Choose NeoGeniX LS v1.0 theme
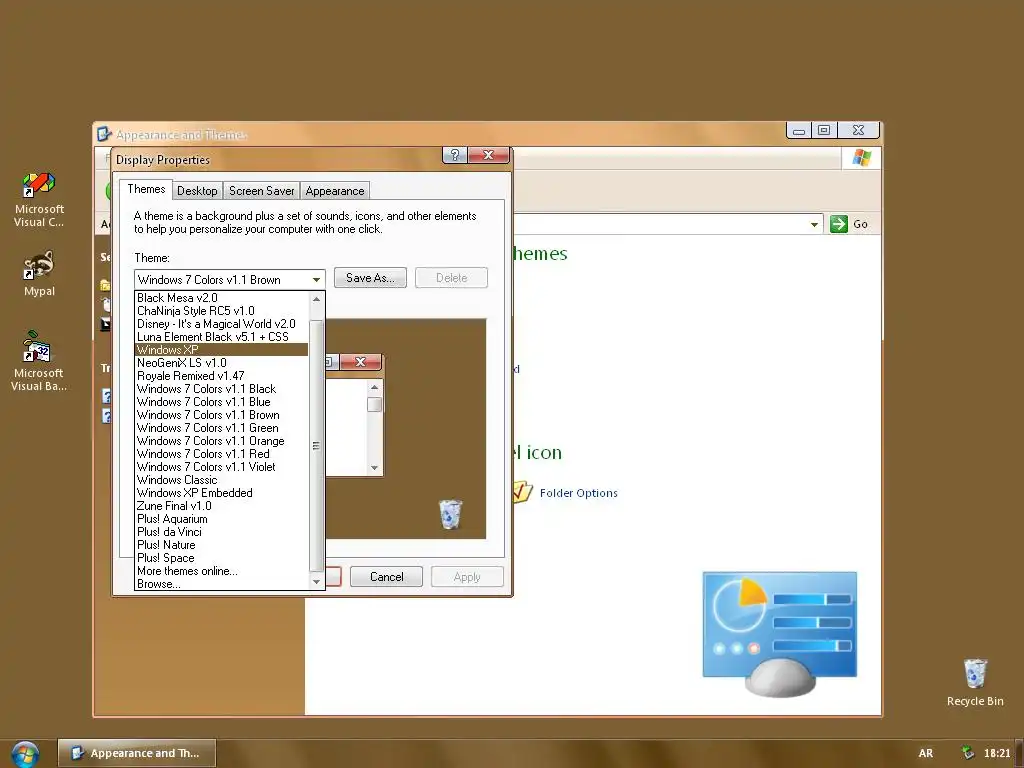 (x=221, y=362)
